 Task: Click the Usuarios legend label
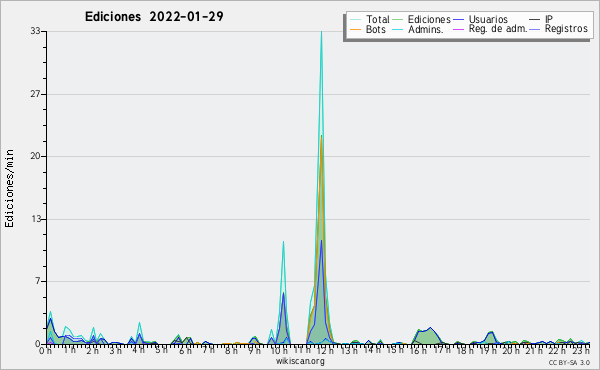488,20
